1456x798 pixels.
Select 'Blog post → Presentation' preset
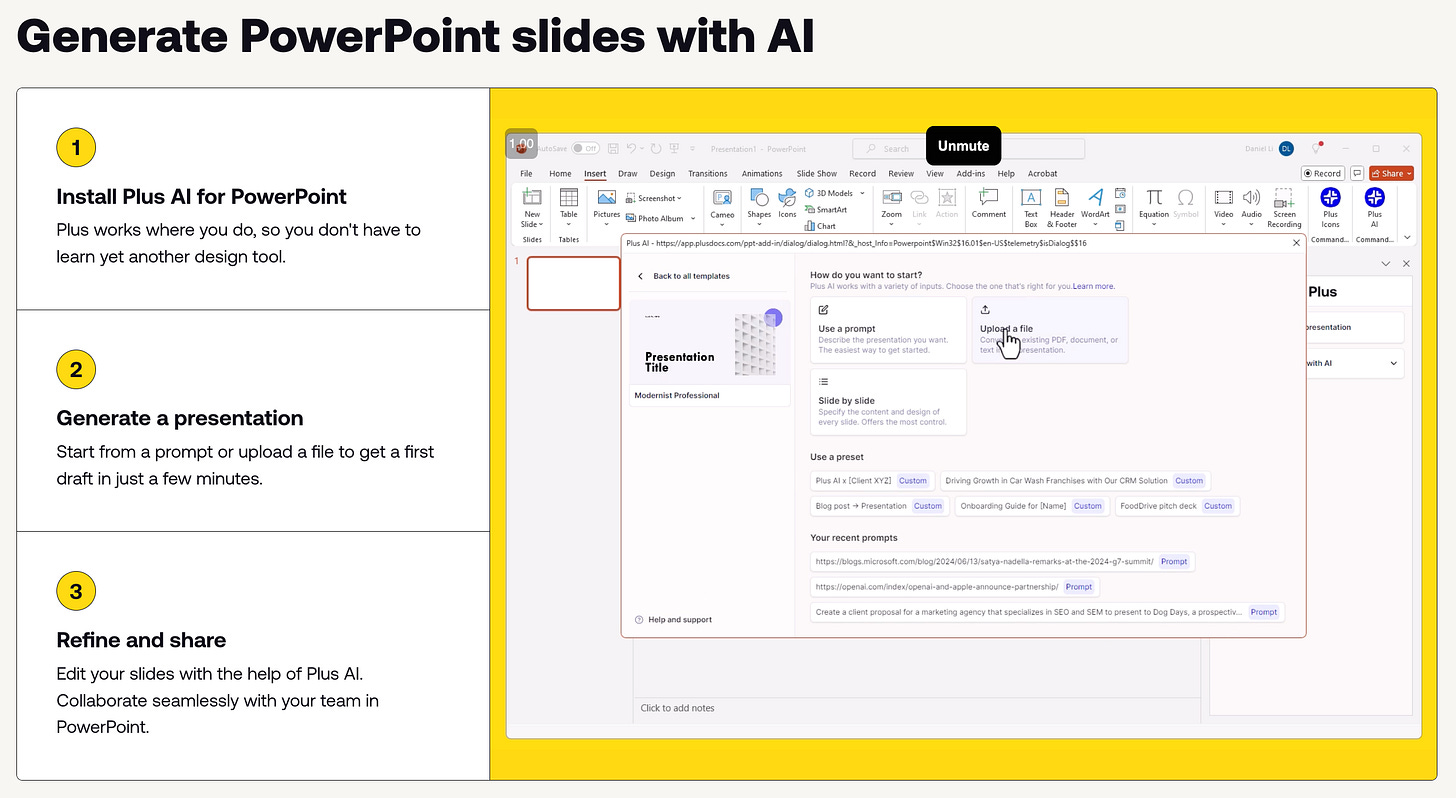coord(880,506)
